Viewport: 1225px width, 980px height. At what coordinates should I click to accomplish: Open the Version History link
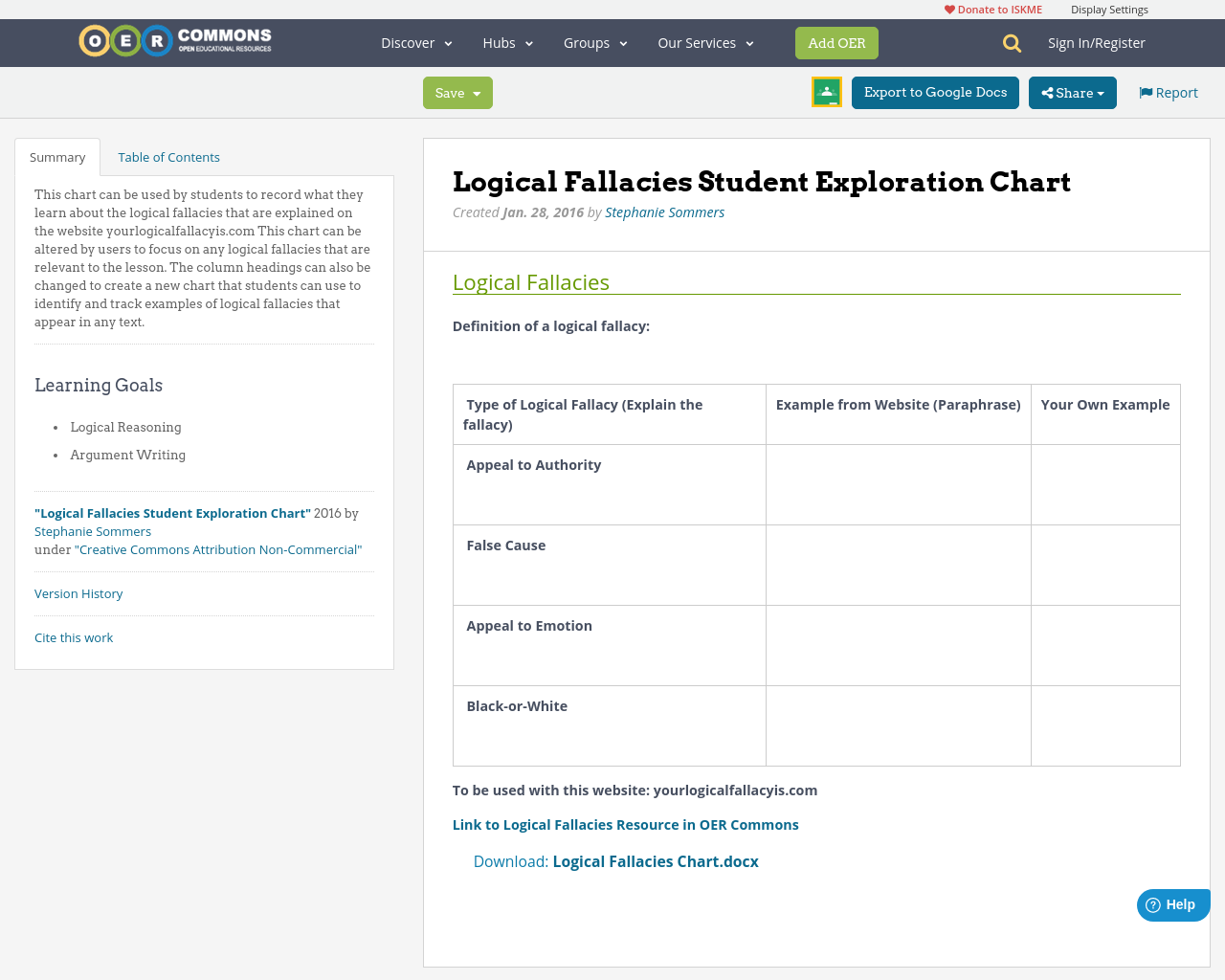pos(78,593)
